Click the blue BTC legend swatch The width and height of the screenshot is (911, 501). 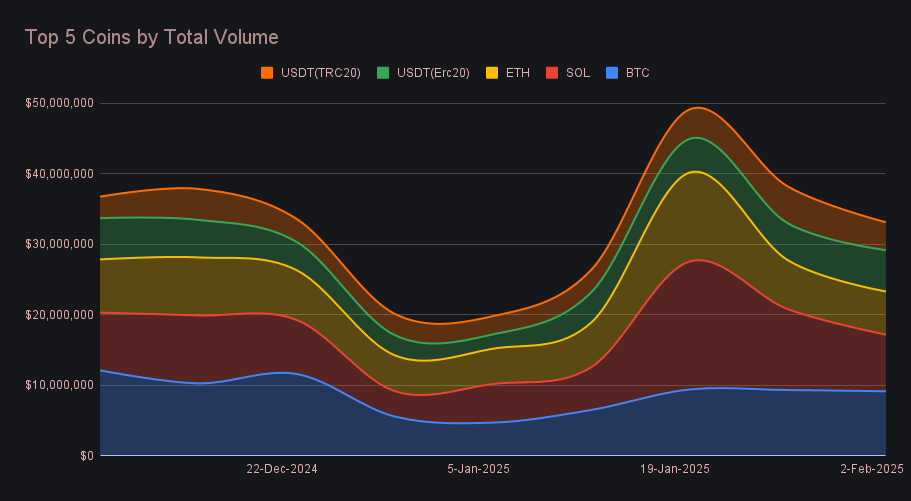click(612, 73)
